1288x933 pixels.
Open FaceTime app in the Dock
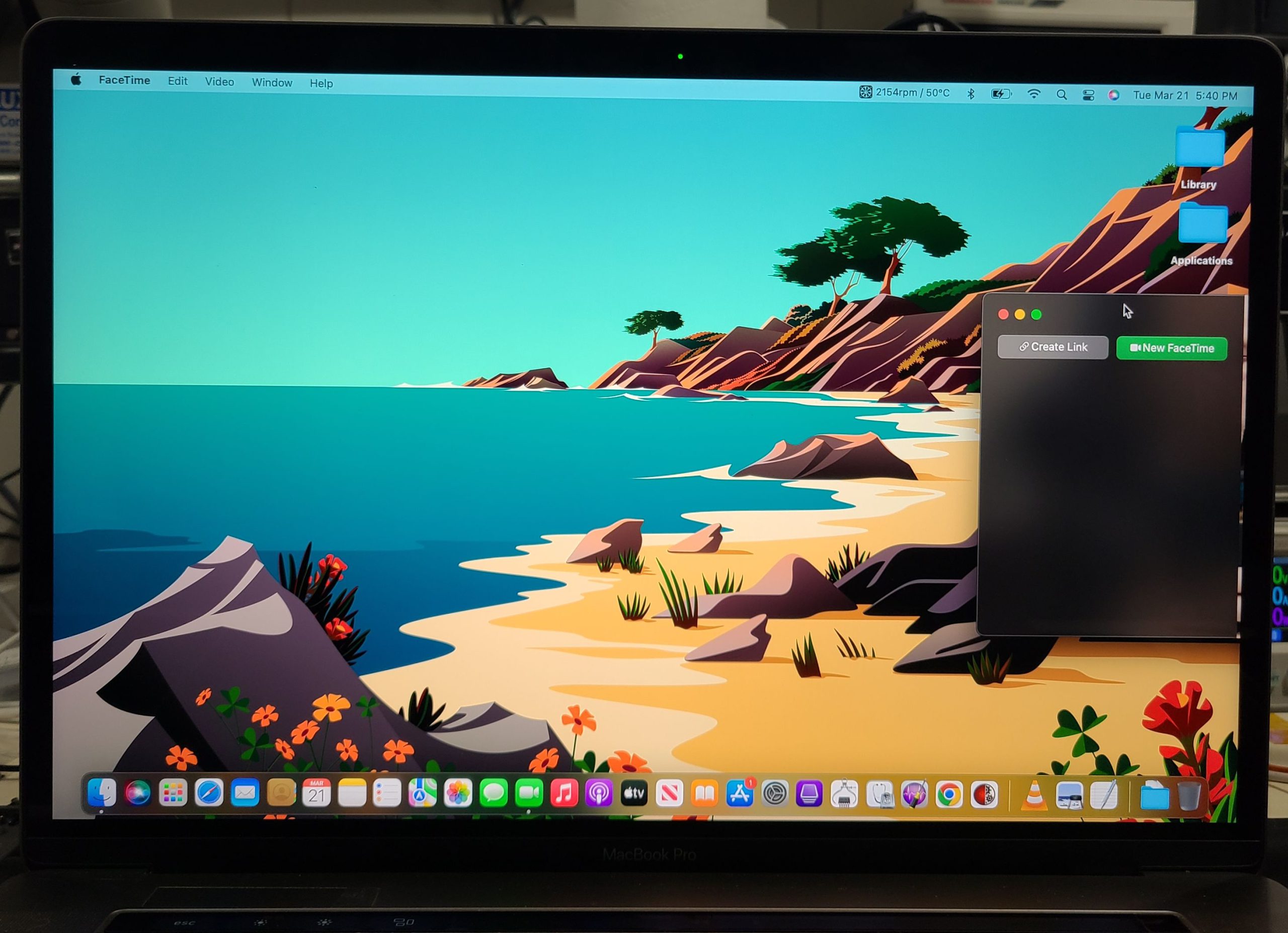[529, 793]
